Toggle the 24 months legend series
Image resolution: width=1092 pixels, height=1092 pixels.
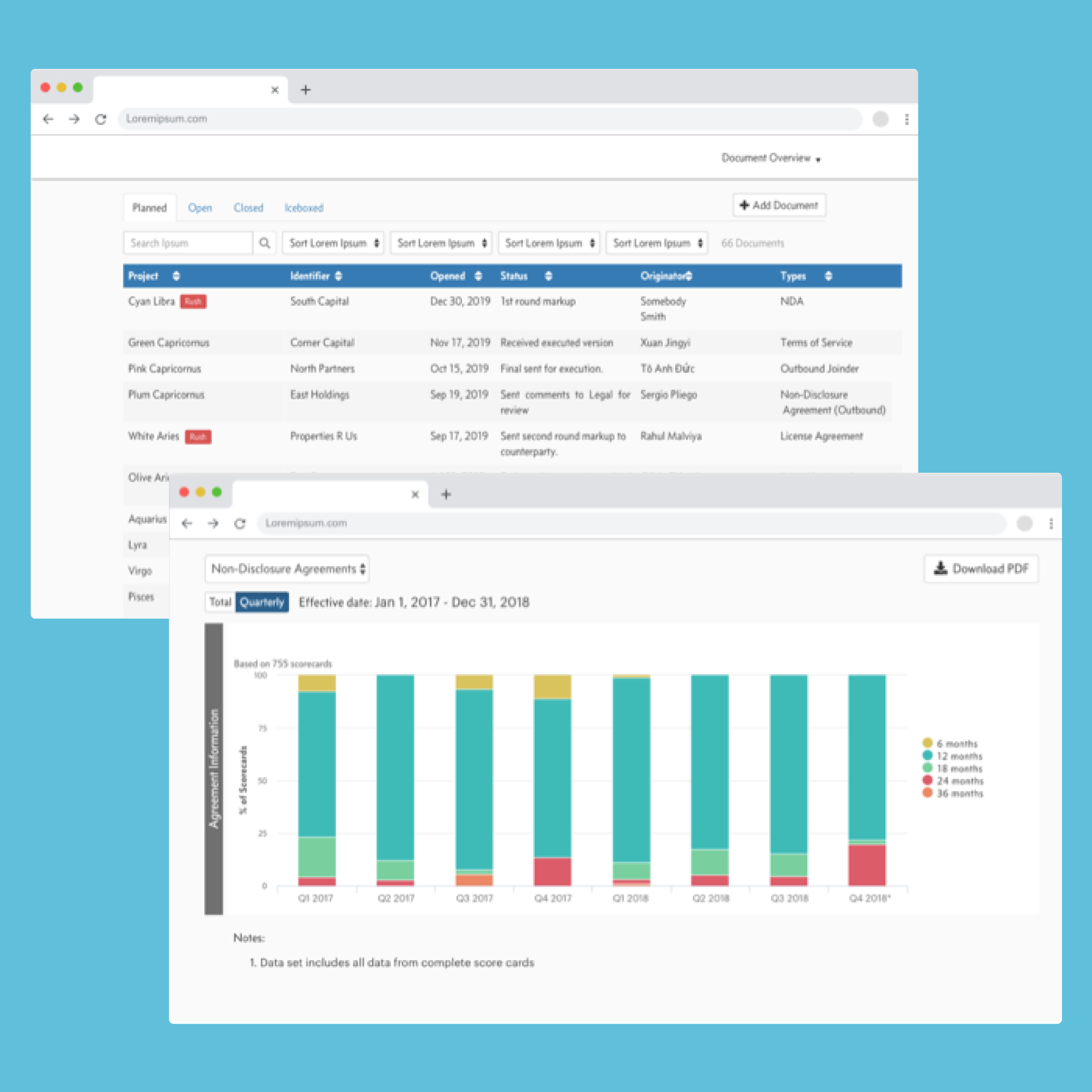tap(953, 781)
